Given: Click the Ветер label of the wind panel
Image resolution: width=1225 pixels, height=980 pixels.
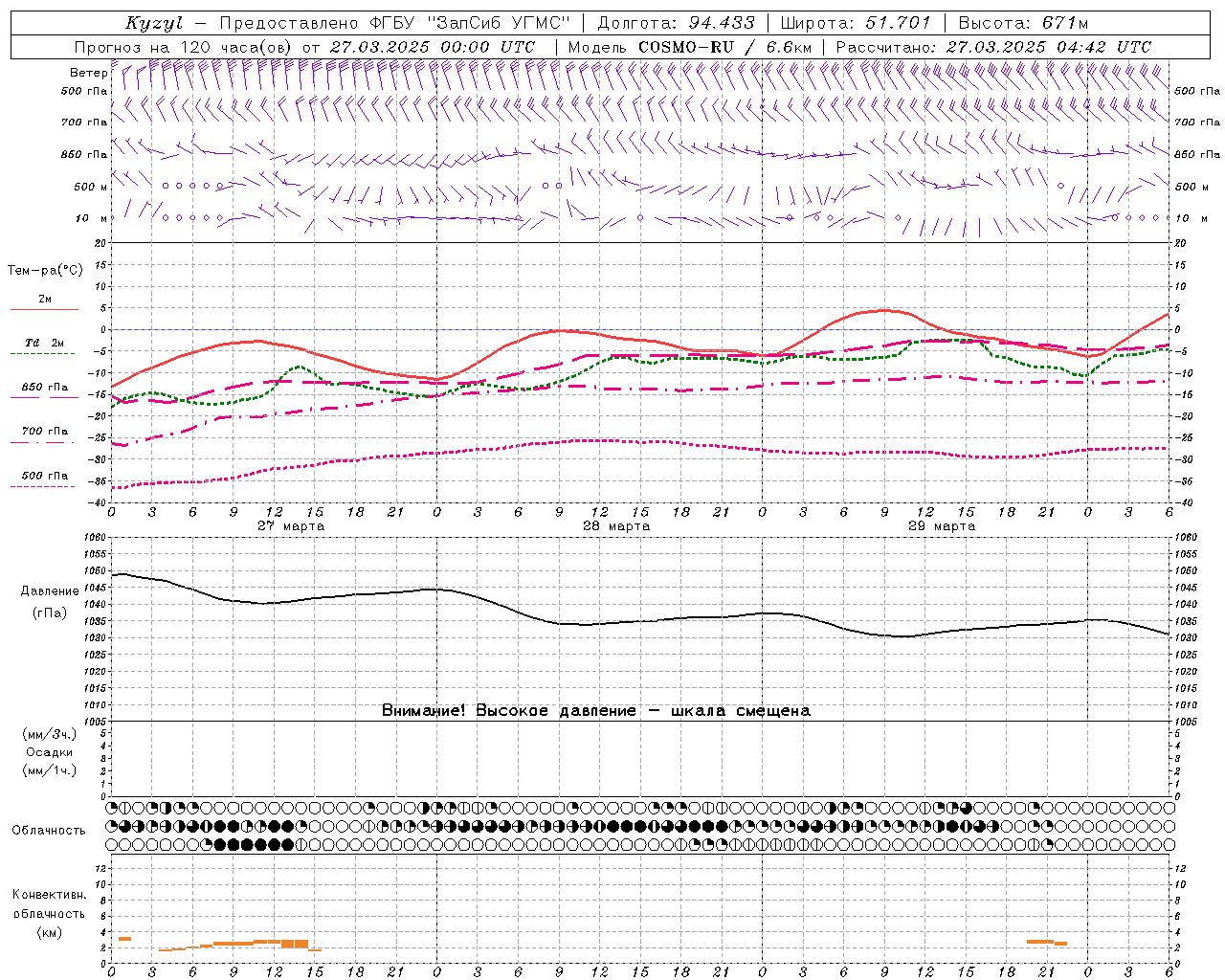Looking at the screenshot, I should tap(88, 73).
